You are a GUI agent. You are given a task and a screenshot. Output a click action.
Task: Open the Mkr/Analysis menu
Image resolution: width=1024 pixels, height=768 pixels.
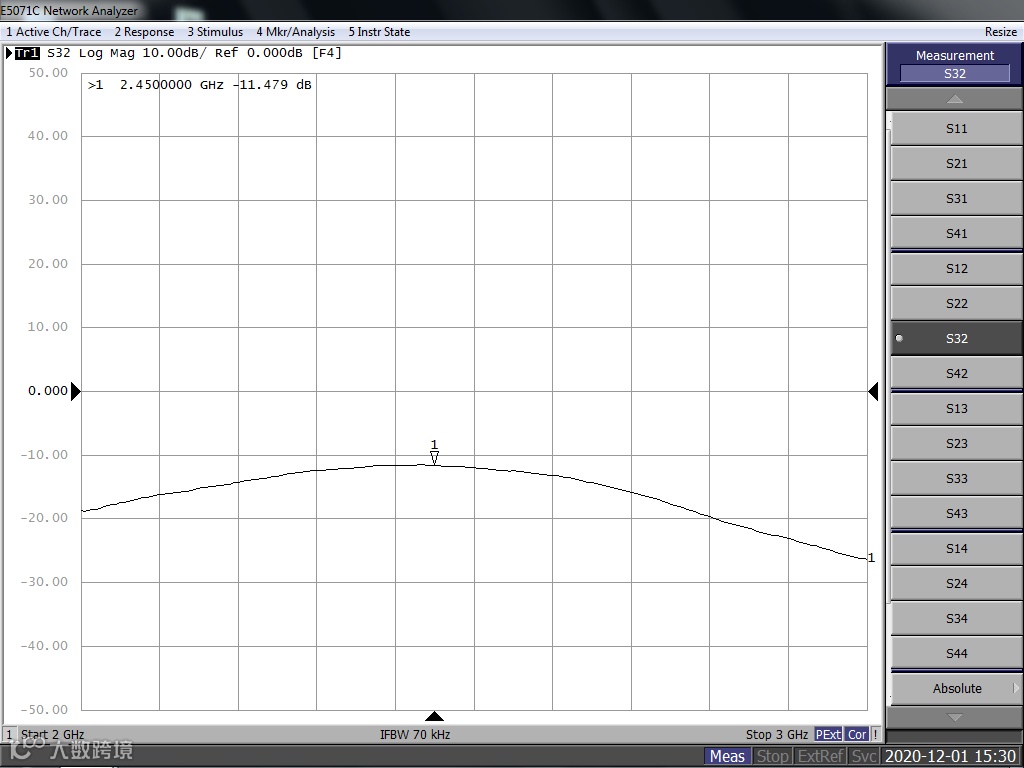(295, 31)
